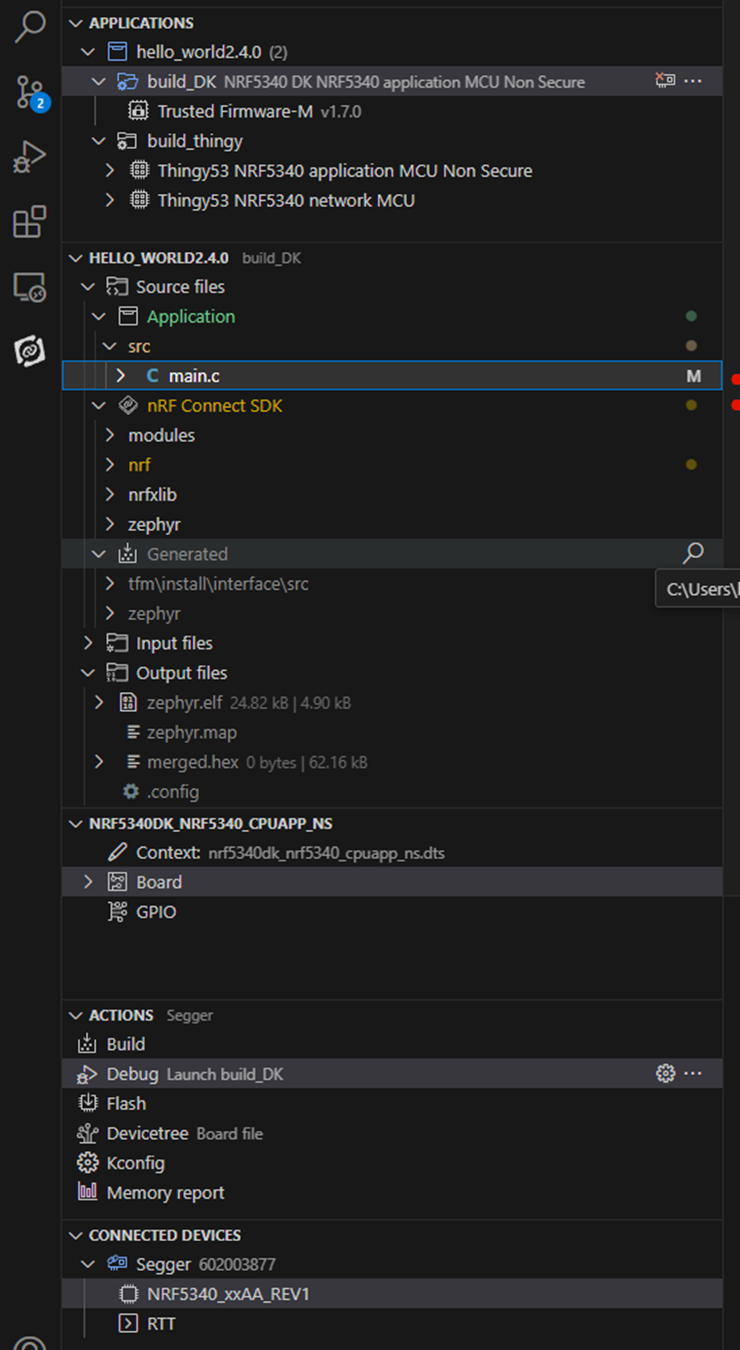Run the Flash action
The width and height of the screenshot is (740, 1350).
(392, 1103)
